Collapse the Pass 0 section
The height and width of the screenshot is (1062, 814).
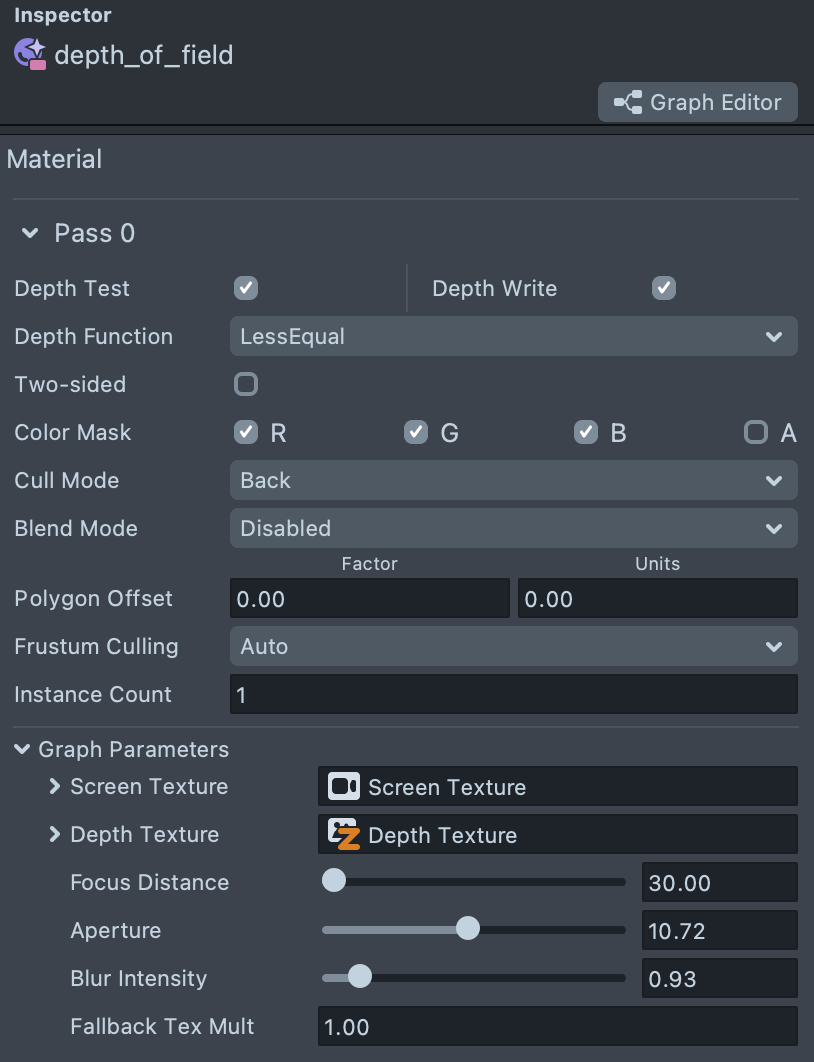30,234
